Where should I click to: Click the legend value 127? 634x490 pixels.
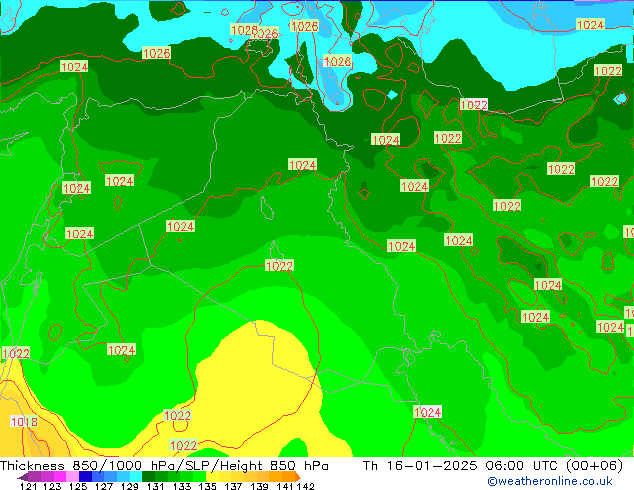coord(104,486)
